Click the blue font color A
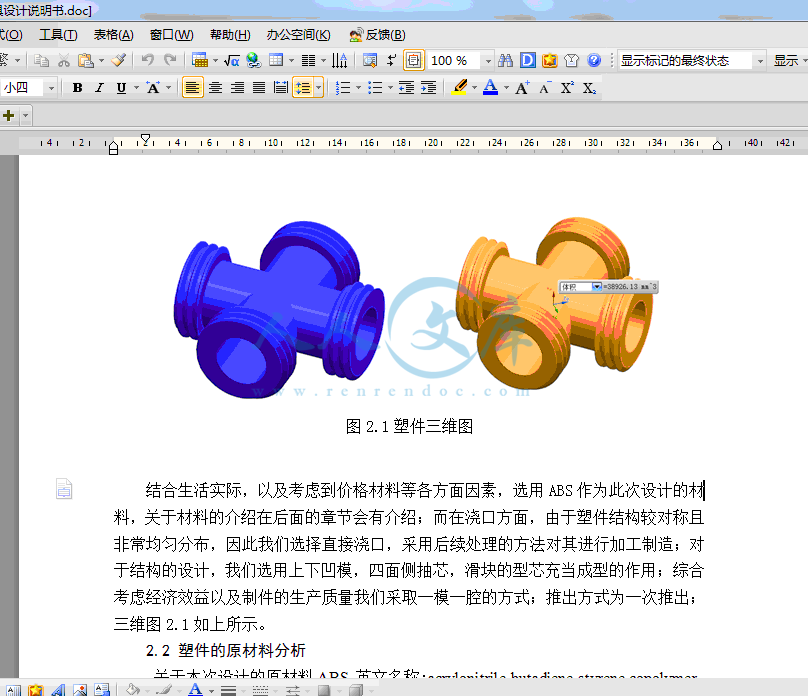This screenshot has width=808, height=696. (491, 88)
